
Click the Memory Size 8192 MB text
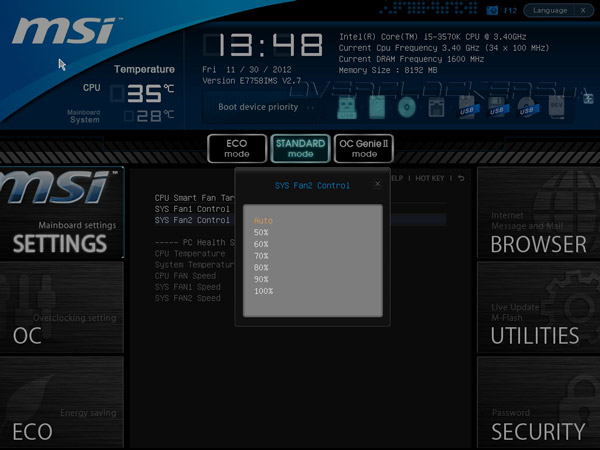click(388, 70)
